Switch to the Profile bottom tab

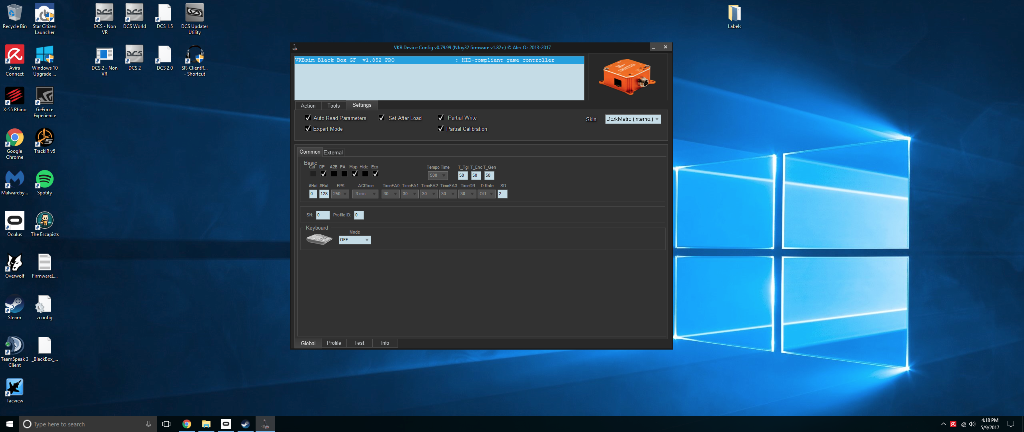334,343
